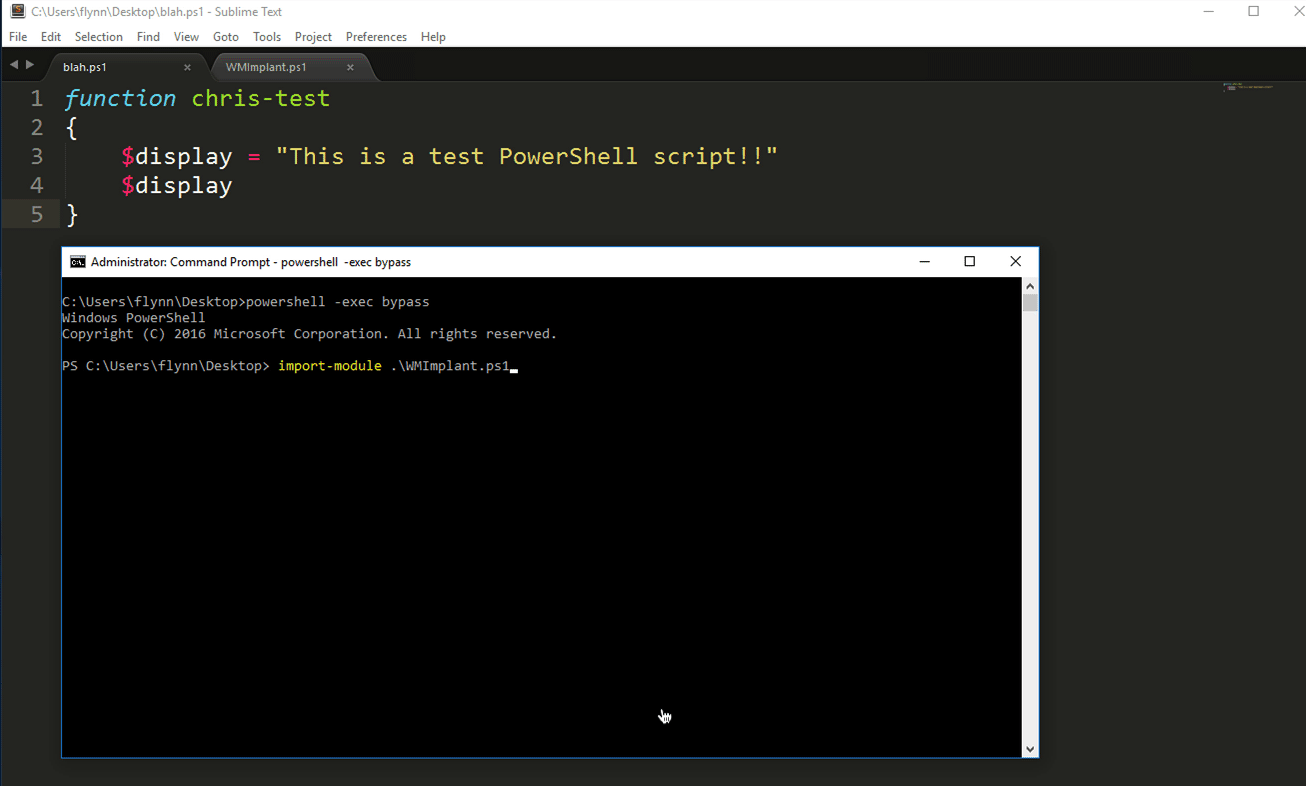Click the Command Prompt scrollbar thumb
The image size is (1306, 786).
pyautogui.click(x=1030, y=303)
